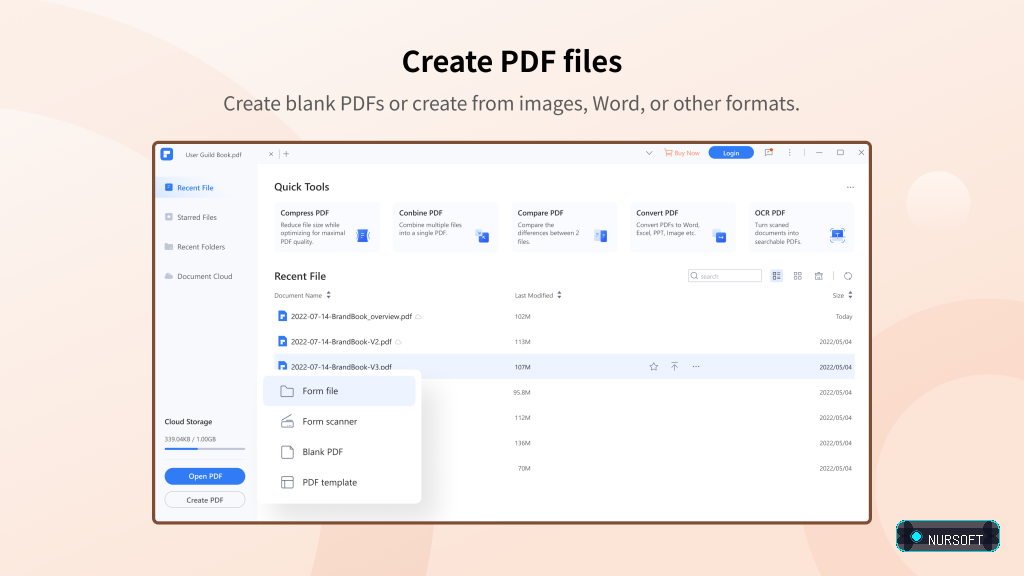1024x576 pixels.
Task: Upload BrandBook-V3.pdf with arrow icon
Action: pyautogui.click(x=675, y=366)
